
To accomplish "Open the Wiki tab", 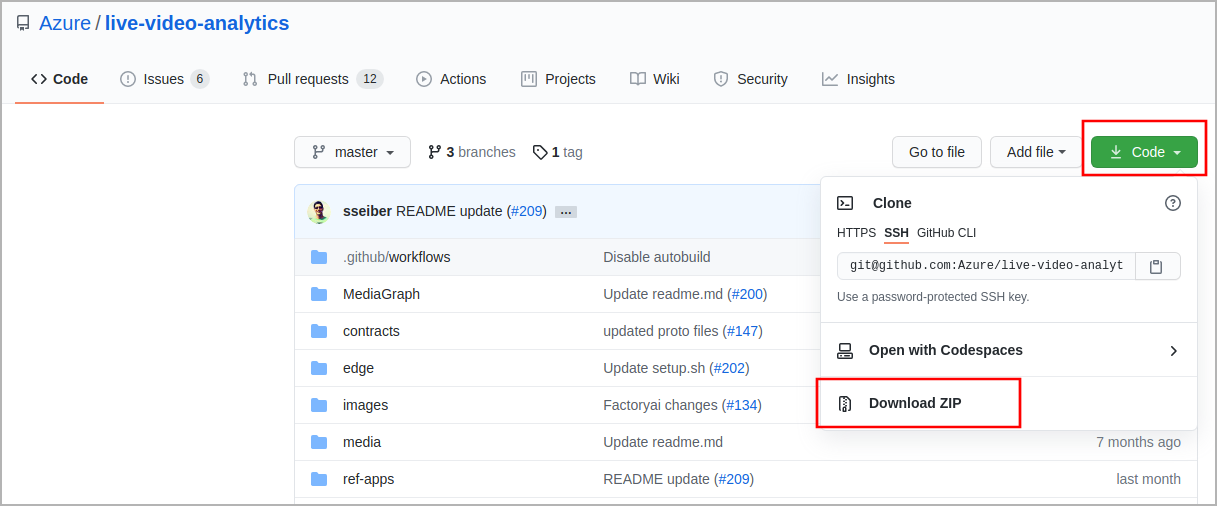I will pyautogui.click(x=655, y=79).
